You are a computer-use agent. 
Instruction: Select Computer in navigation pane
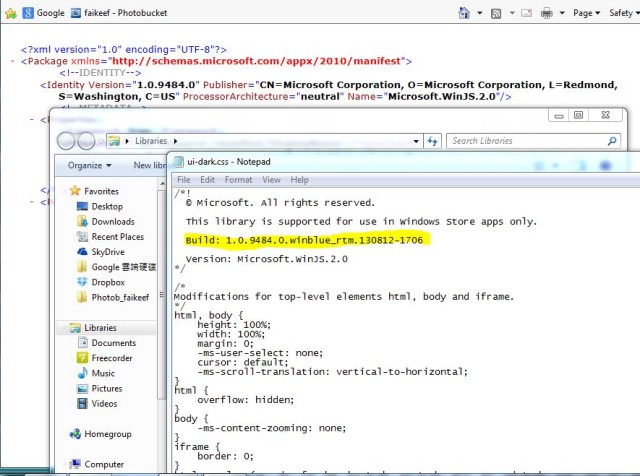pos(104,464)
